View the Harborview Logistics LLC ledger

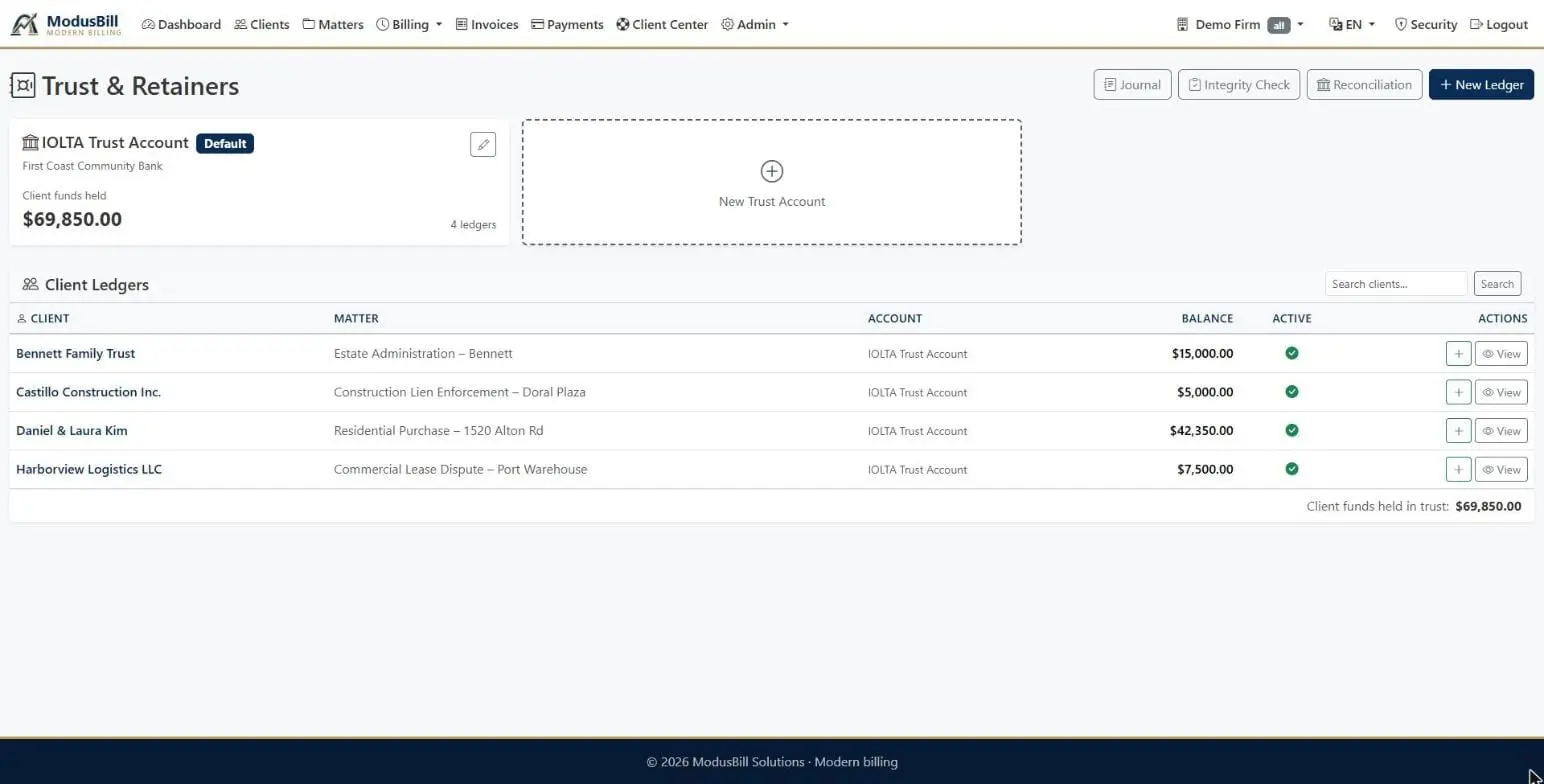1501,470
